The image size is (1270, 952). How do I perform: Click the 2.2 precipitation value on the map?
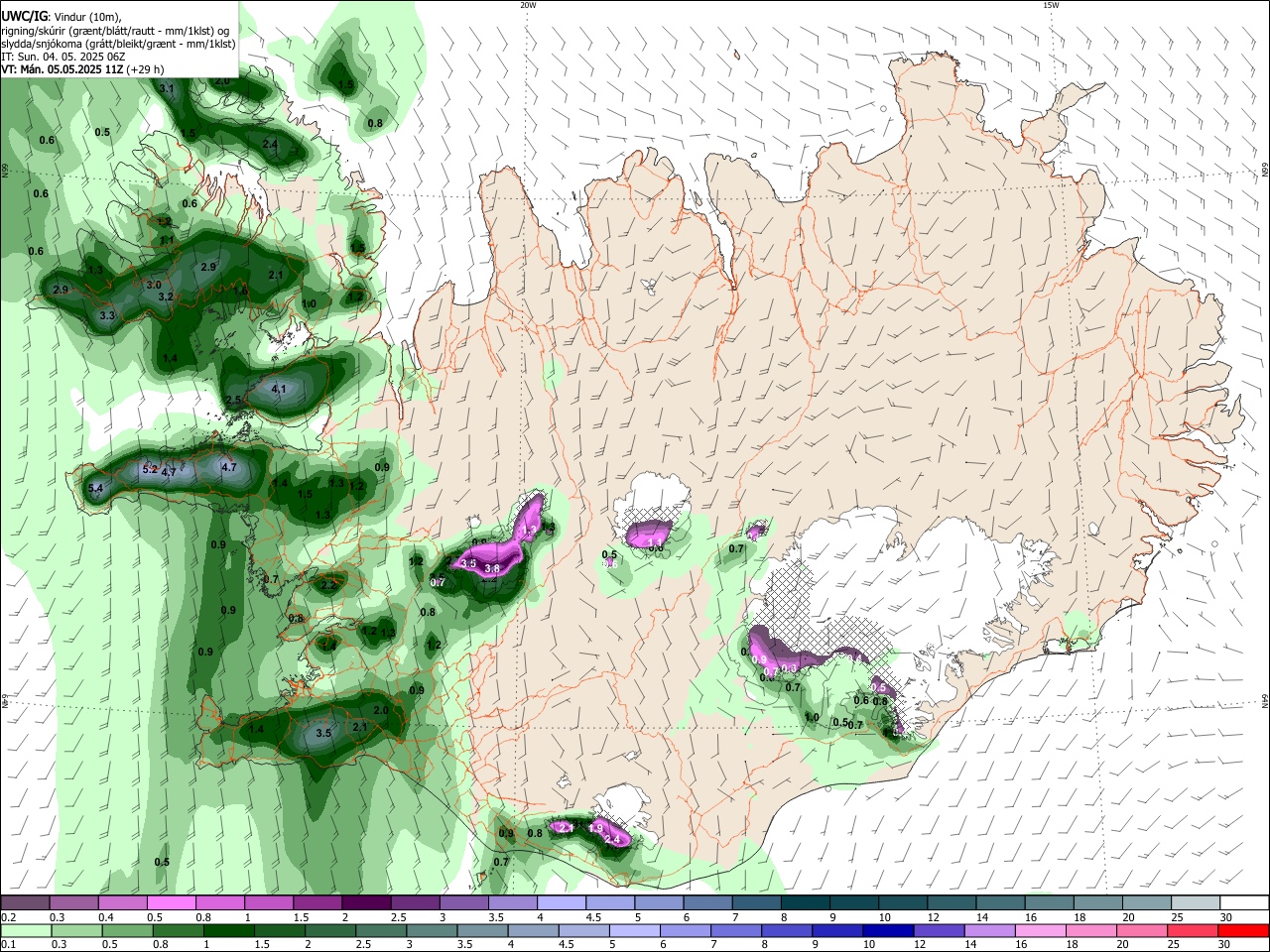(329, 585)
